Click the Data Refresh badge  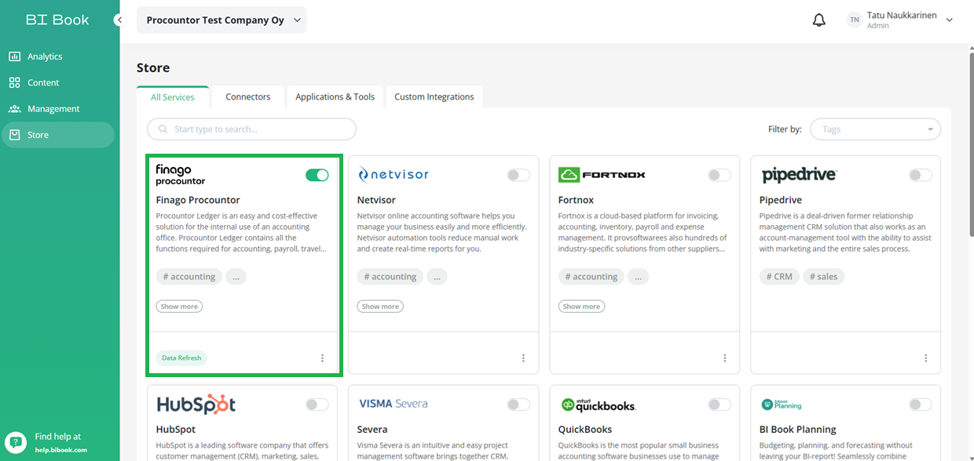181,358
